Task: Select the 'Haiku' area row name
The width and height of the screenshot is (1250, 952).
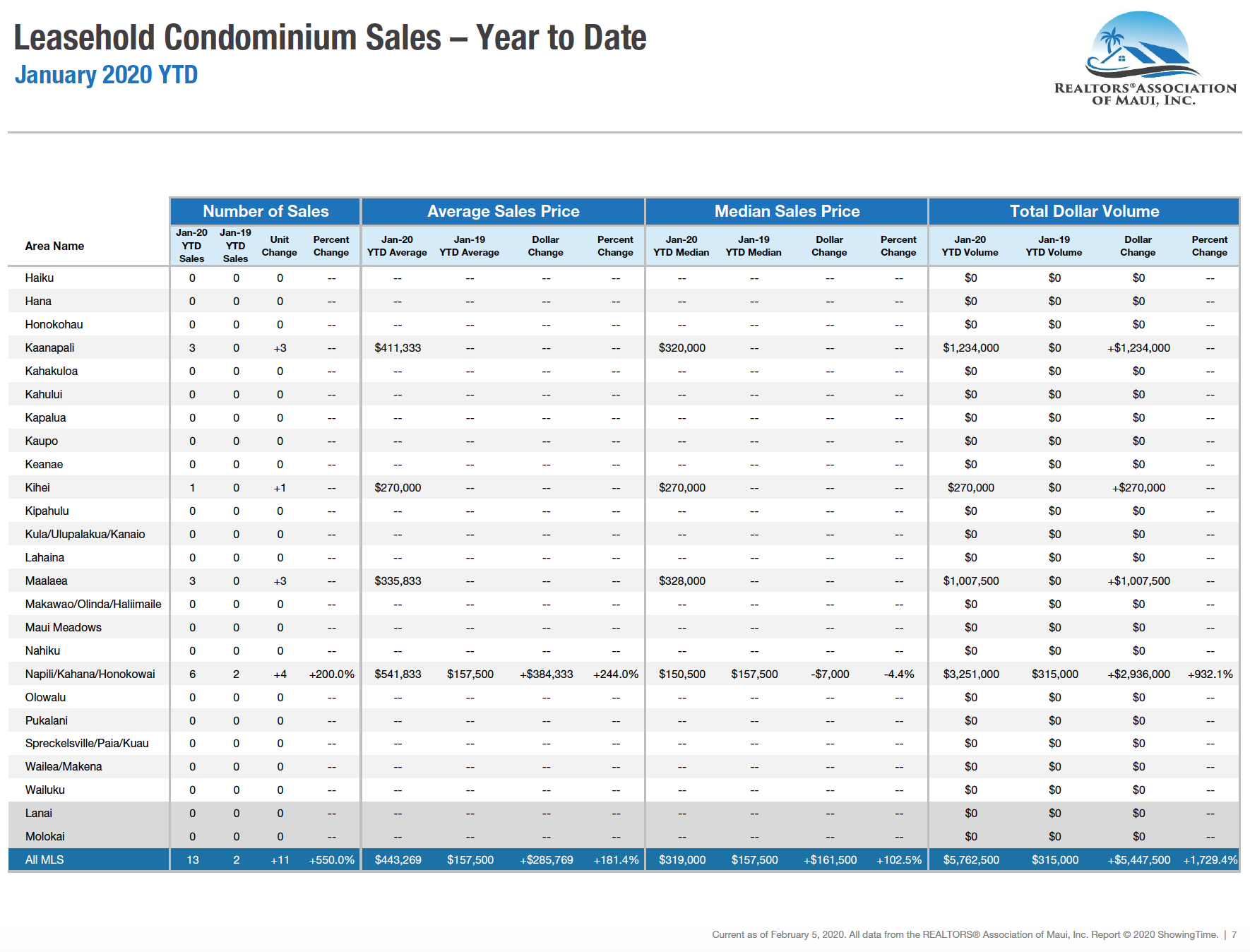Action: pyautogui.click(x=40, y=278)
